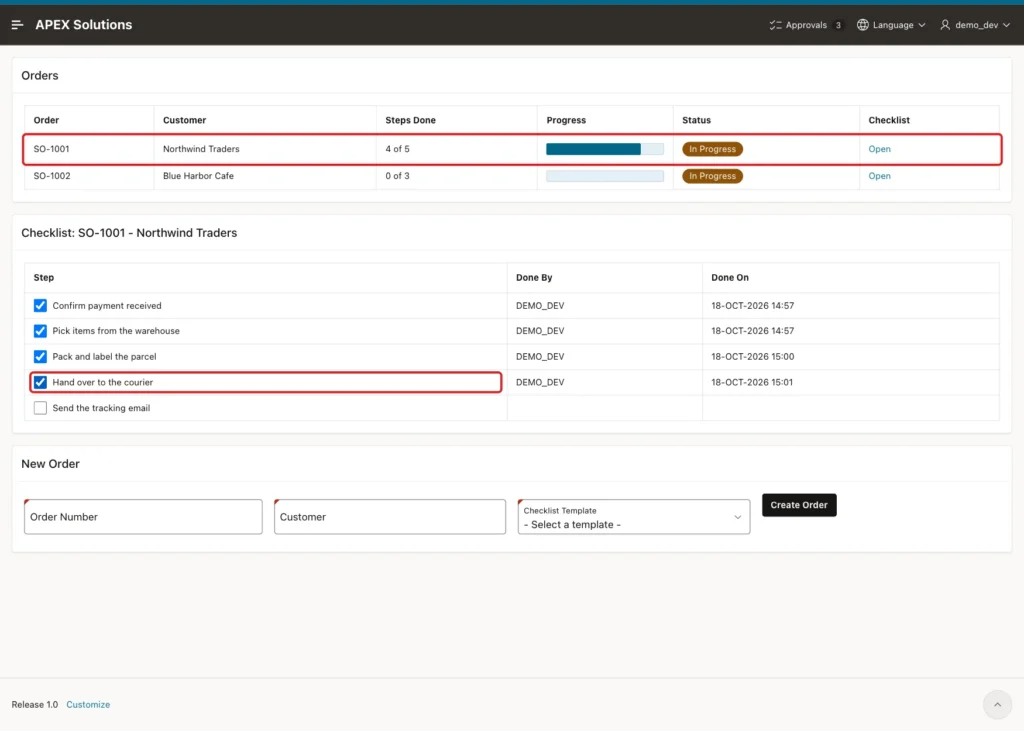Click the Checklist column header

(x=889, y=120)
